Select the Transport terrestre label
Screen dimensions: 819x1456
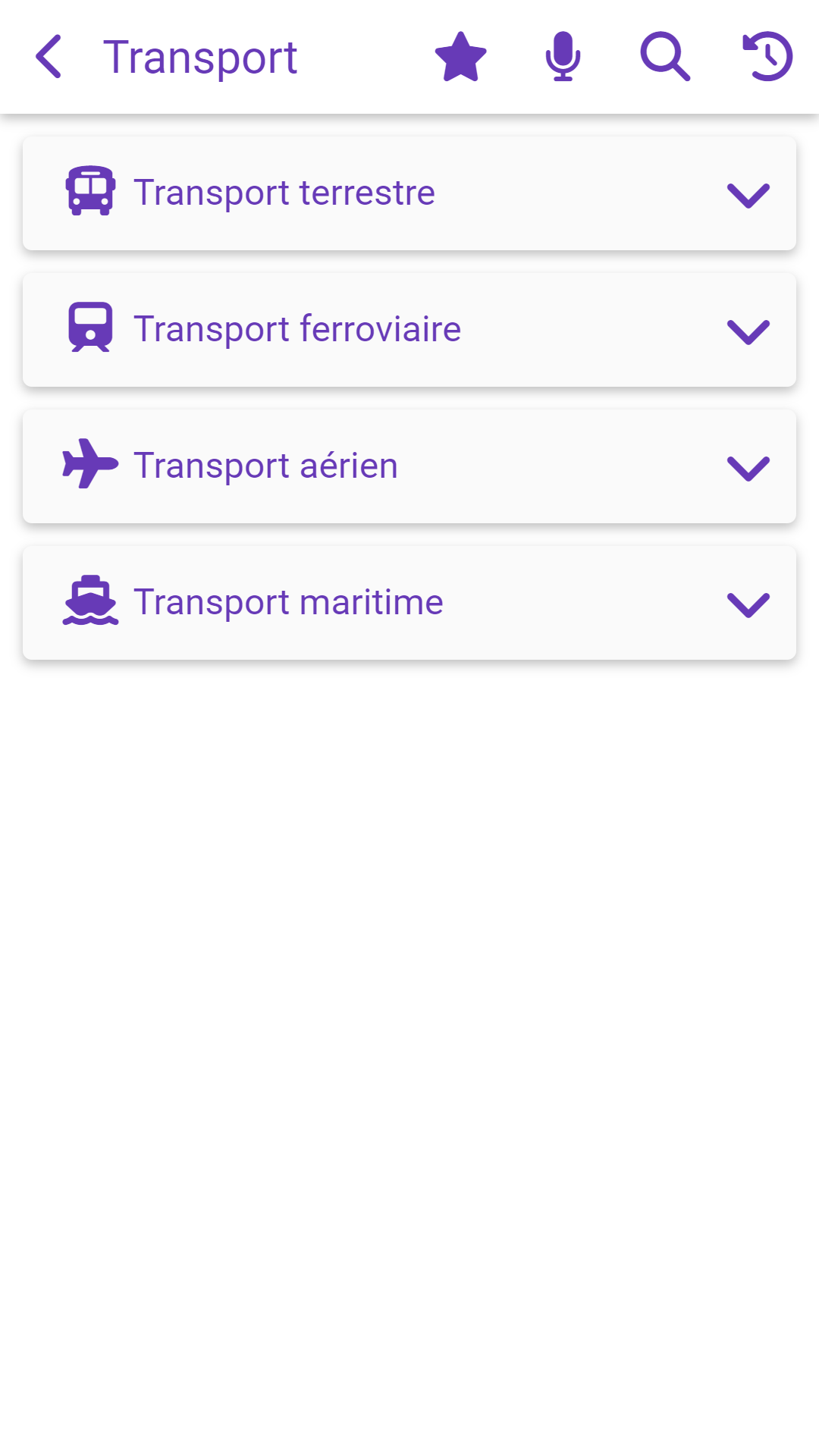coord(284,193)
